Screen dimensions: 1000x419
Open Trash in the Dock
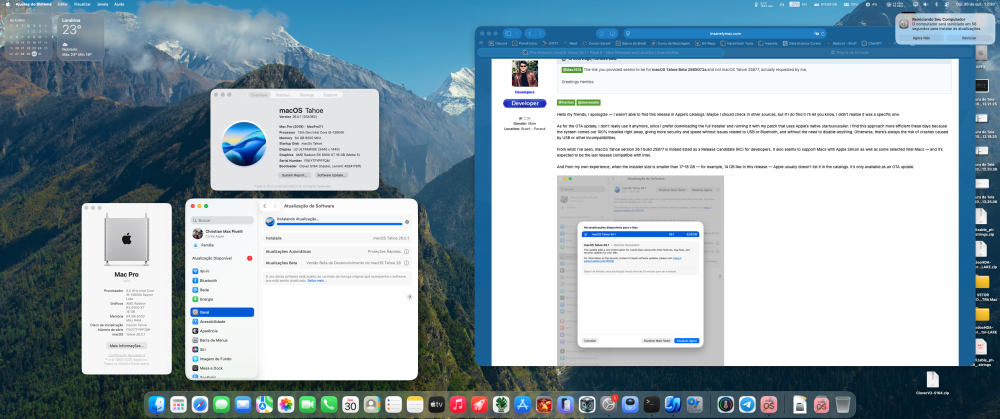pyautogui.click(x=842, y=404)
